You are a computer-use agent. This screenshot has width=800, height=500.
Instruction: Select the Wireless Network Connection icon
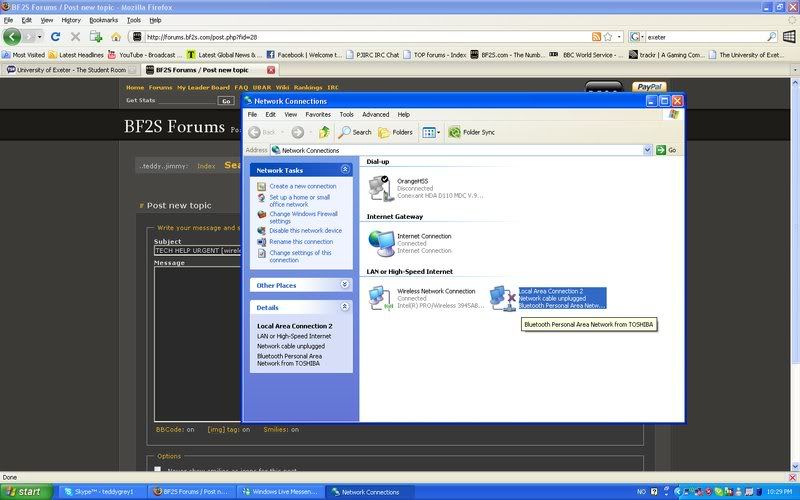pos(381,298)
